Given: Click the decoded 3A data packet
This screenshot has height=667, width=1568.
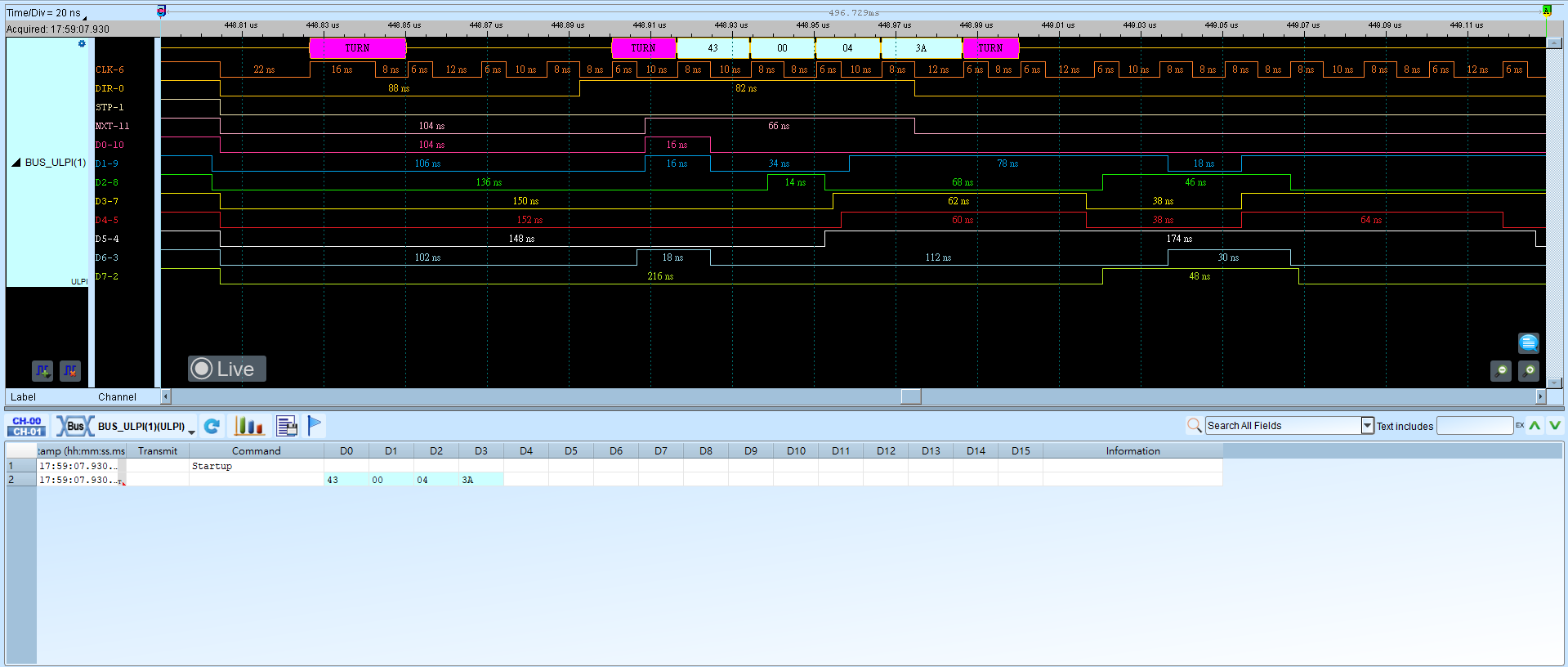Looking at the screenshot, I should pyautogui.click(x=921, y=48).
